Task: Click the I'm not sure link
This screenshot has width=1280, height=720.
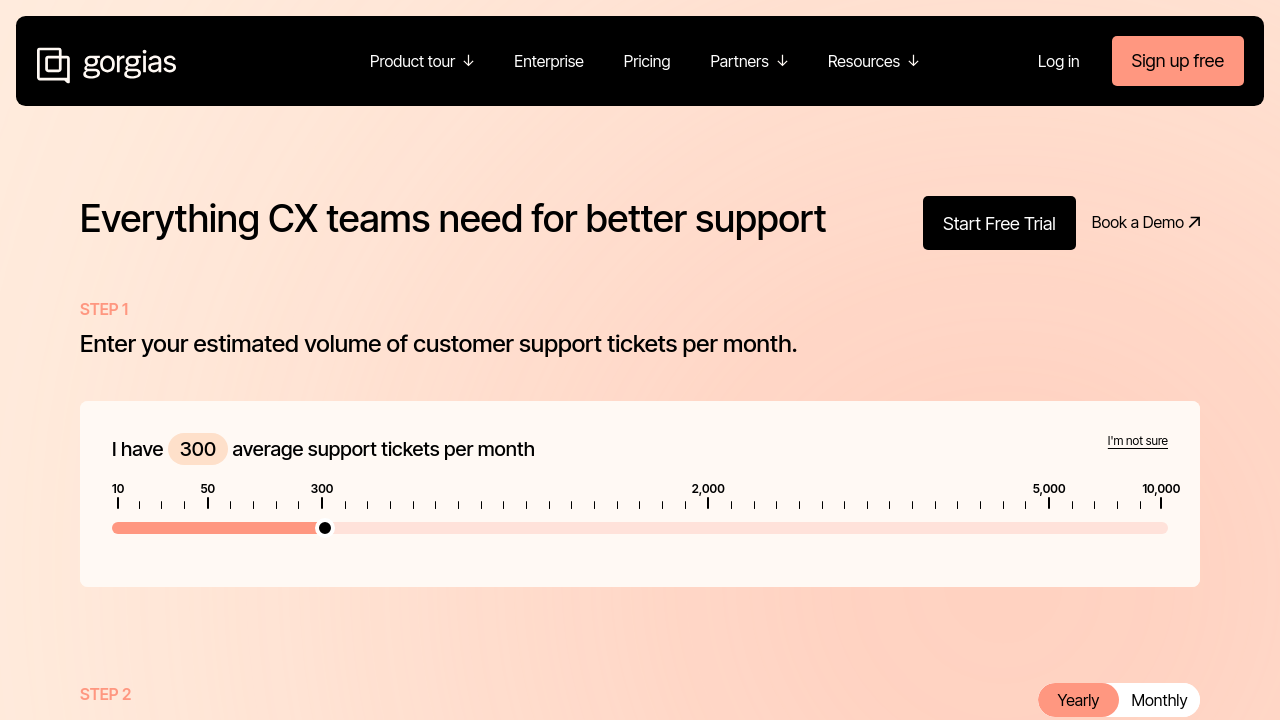Action: click(1137, 441)
